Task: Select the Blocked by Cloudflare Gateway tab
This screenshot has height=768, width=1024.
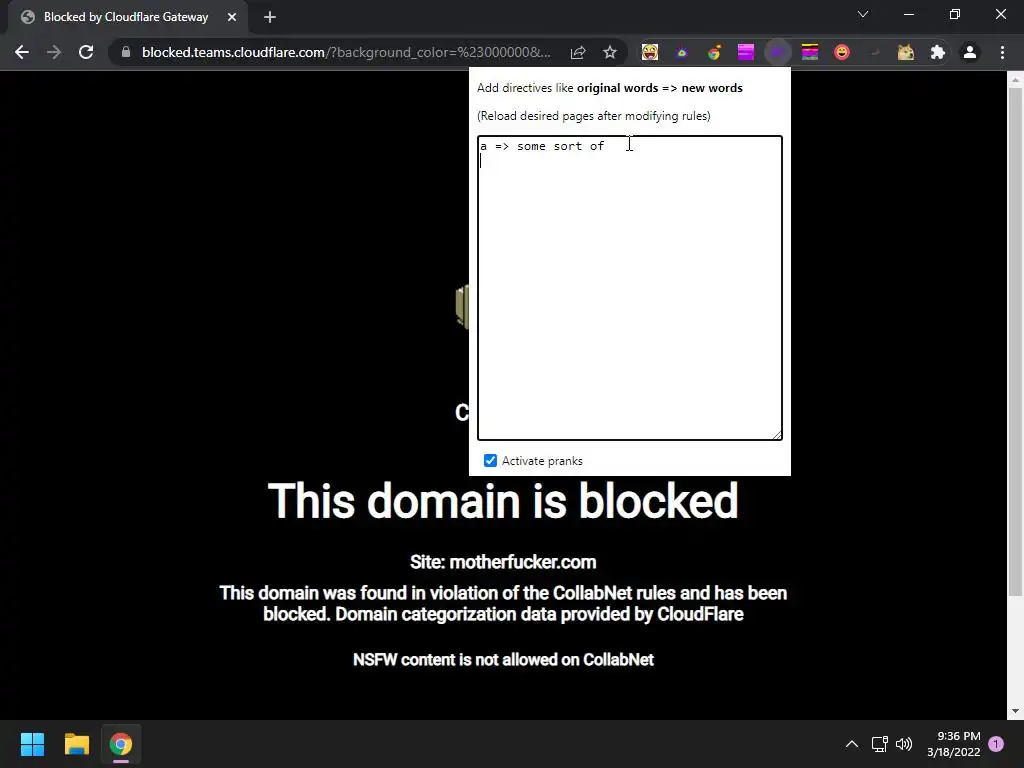Action: (x=127, y=17)
